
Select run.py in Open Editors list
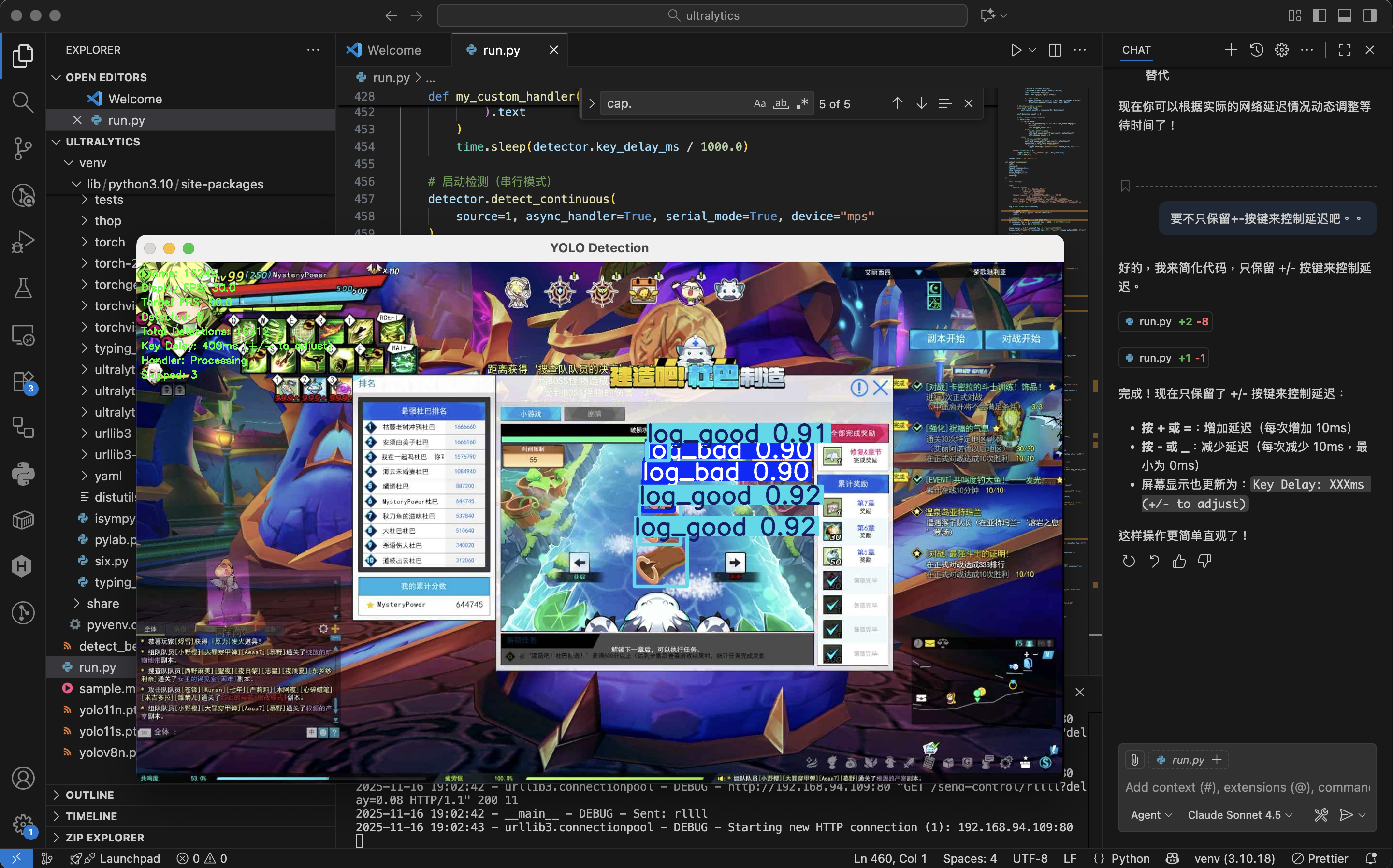(x=126, y=120)
